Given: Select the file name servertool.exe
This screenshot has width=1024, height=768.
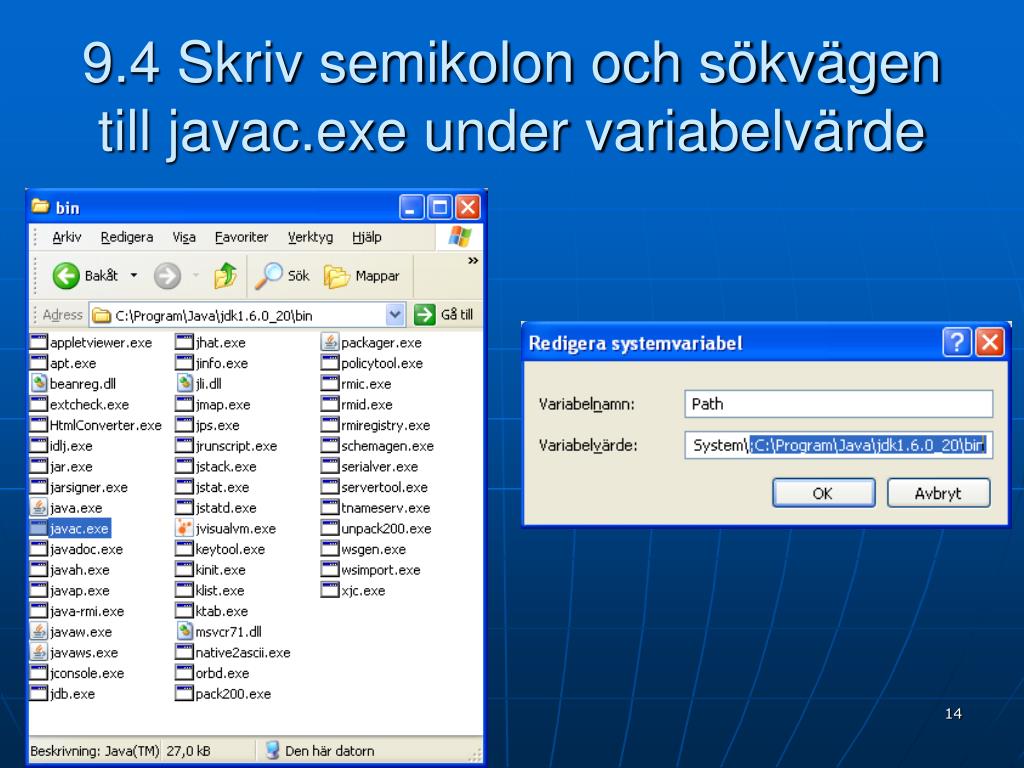Looking at the screenshot, I should tap(385, 487).
